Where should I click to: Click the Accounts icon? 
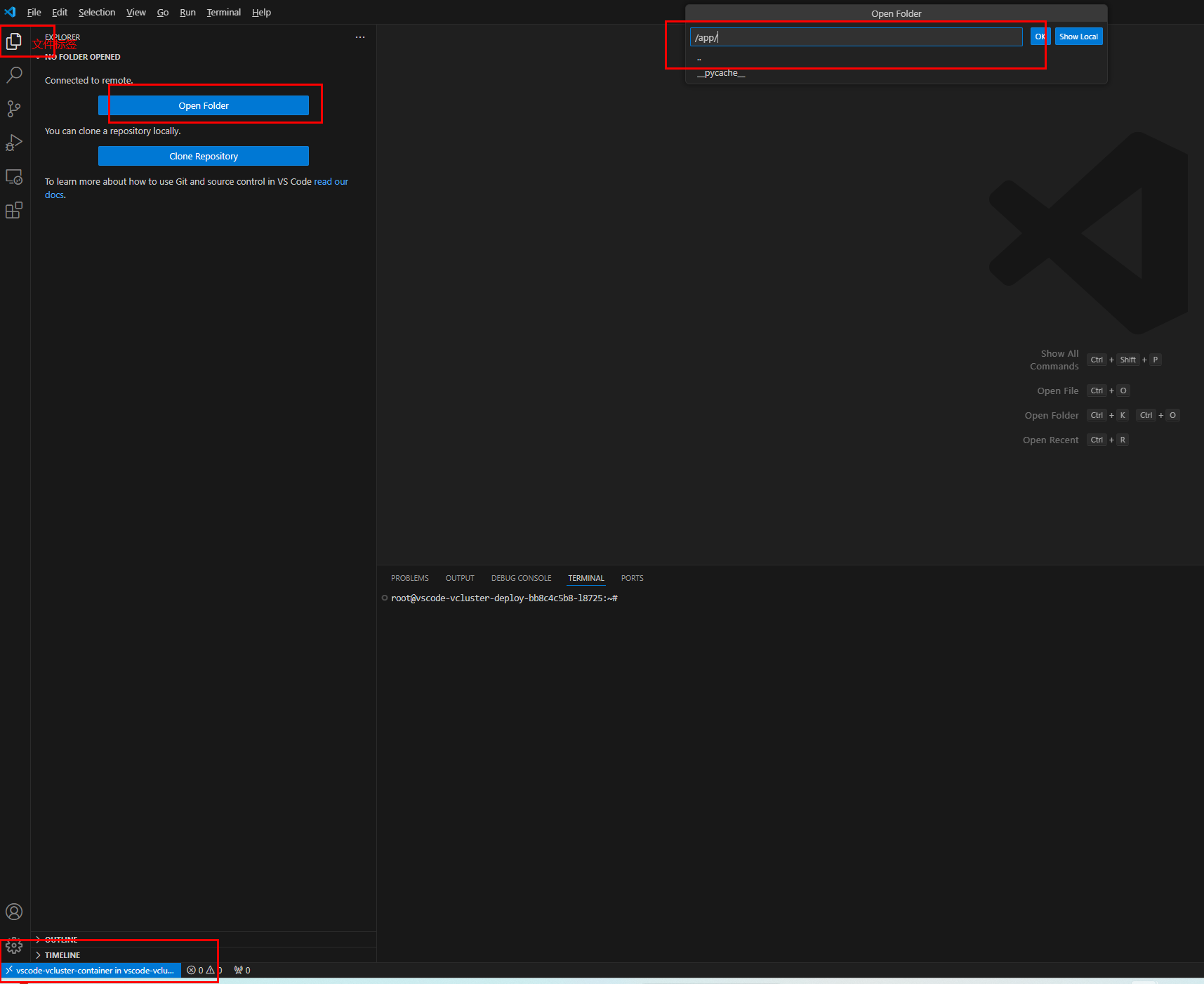(x=14, y=912)
